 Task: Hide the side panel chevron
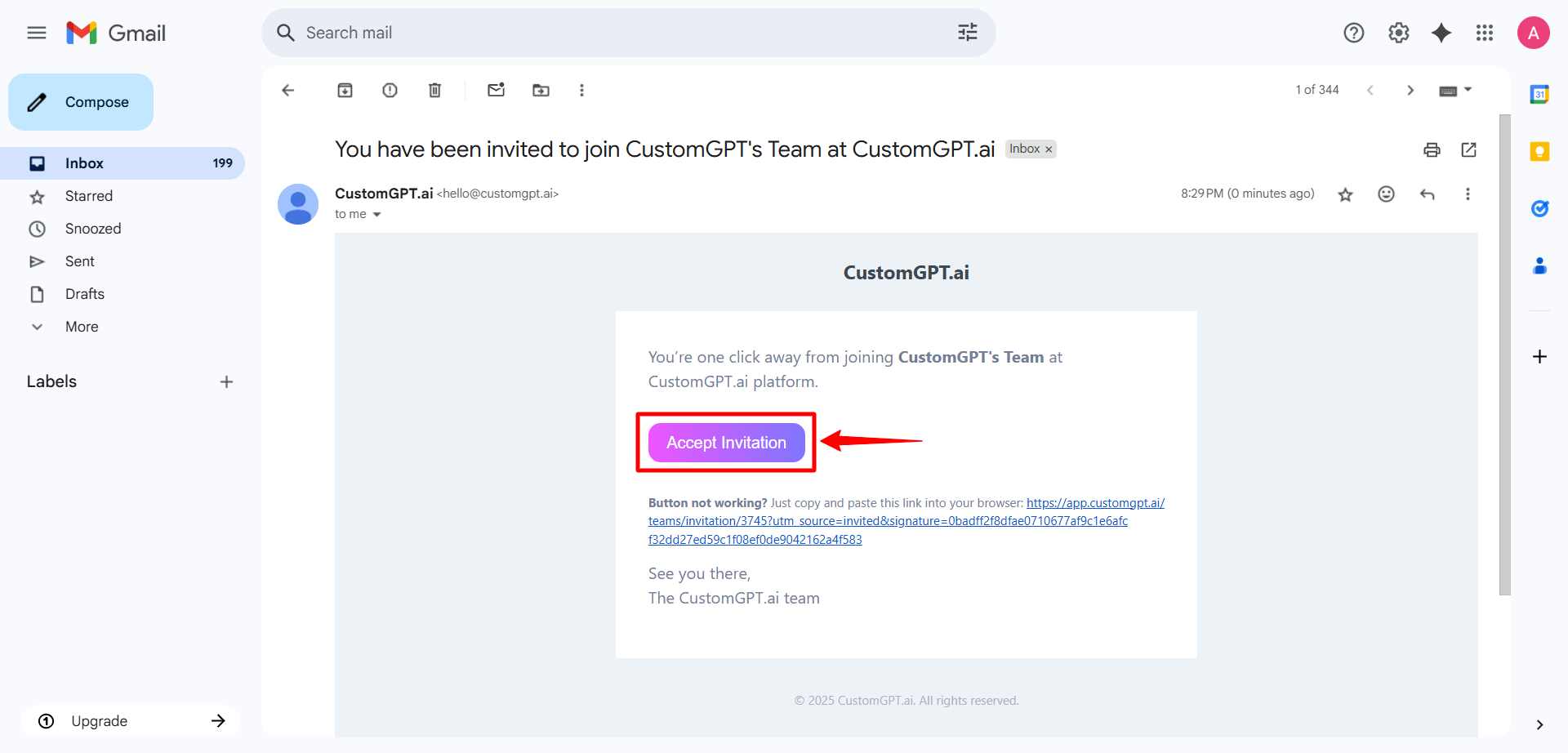[1539, 724]
